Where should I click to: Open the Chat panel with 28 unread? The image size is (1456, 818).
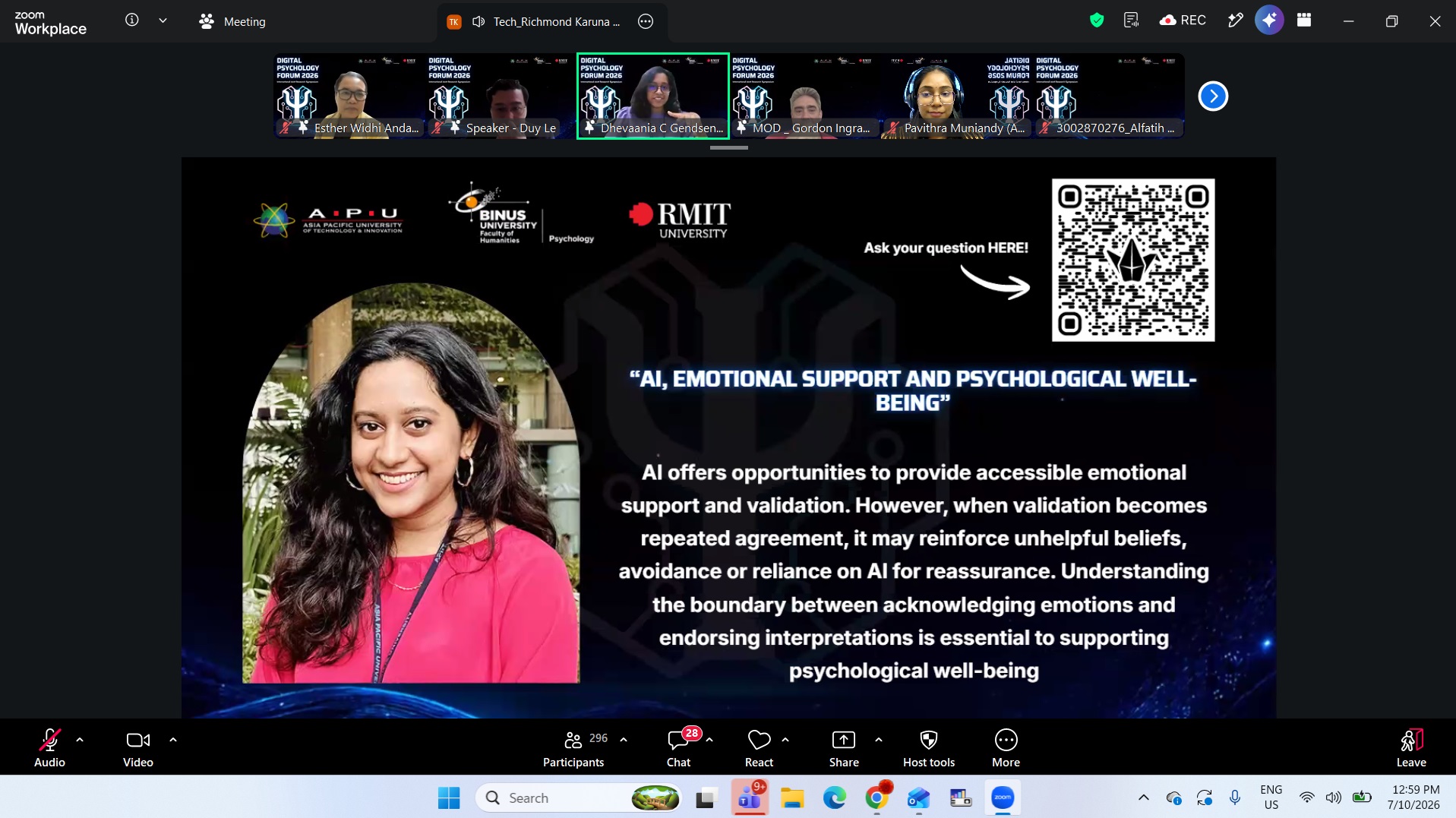(x=679, y=748)
